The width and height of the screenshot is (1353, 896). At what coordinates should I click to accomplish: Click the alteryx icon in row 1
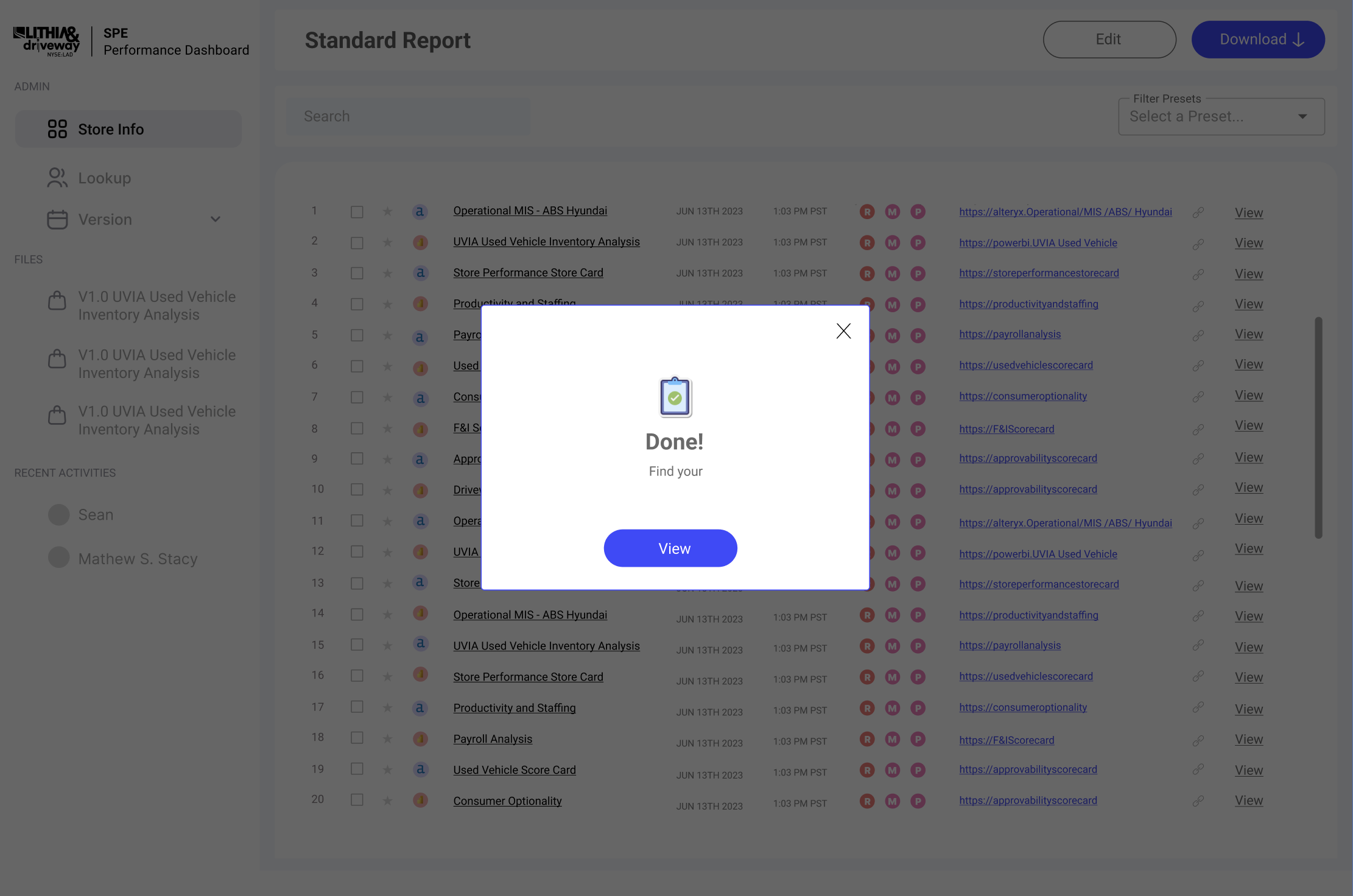click(420, 211)
